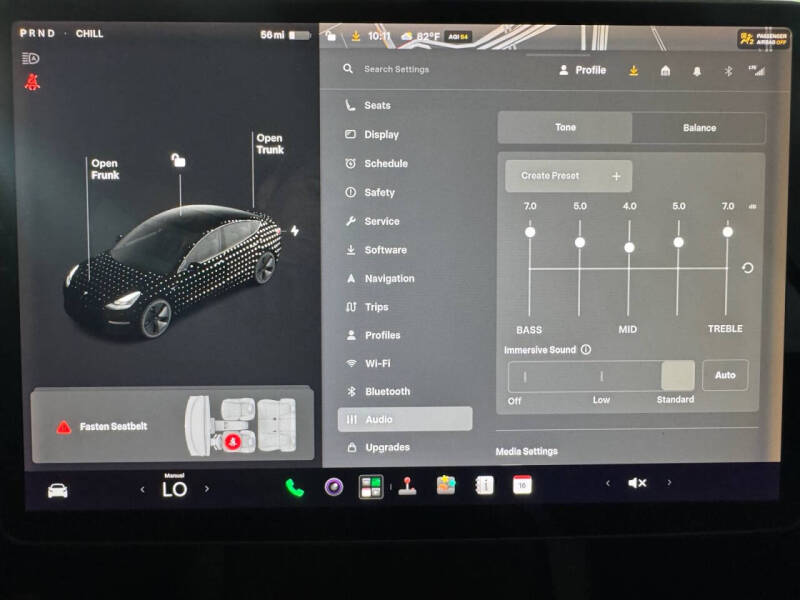Open the phone app in the bottom bar

point(294,488)
